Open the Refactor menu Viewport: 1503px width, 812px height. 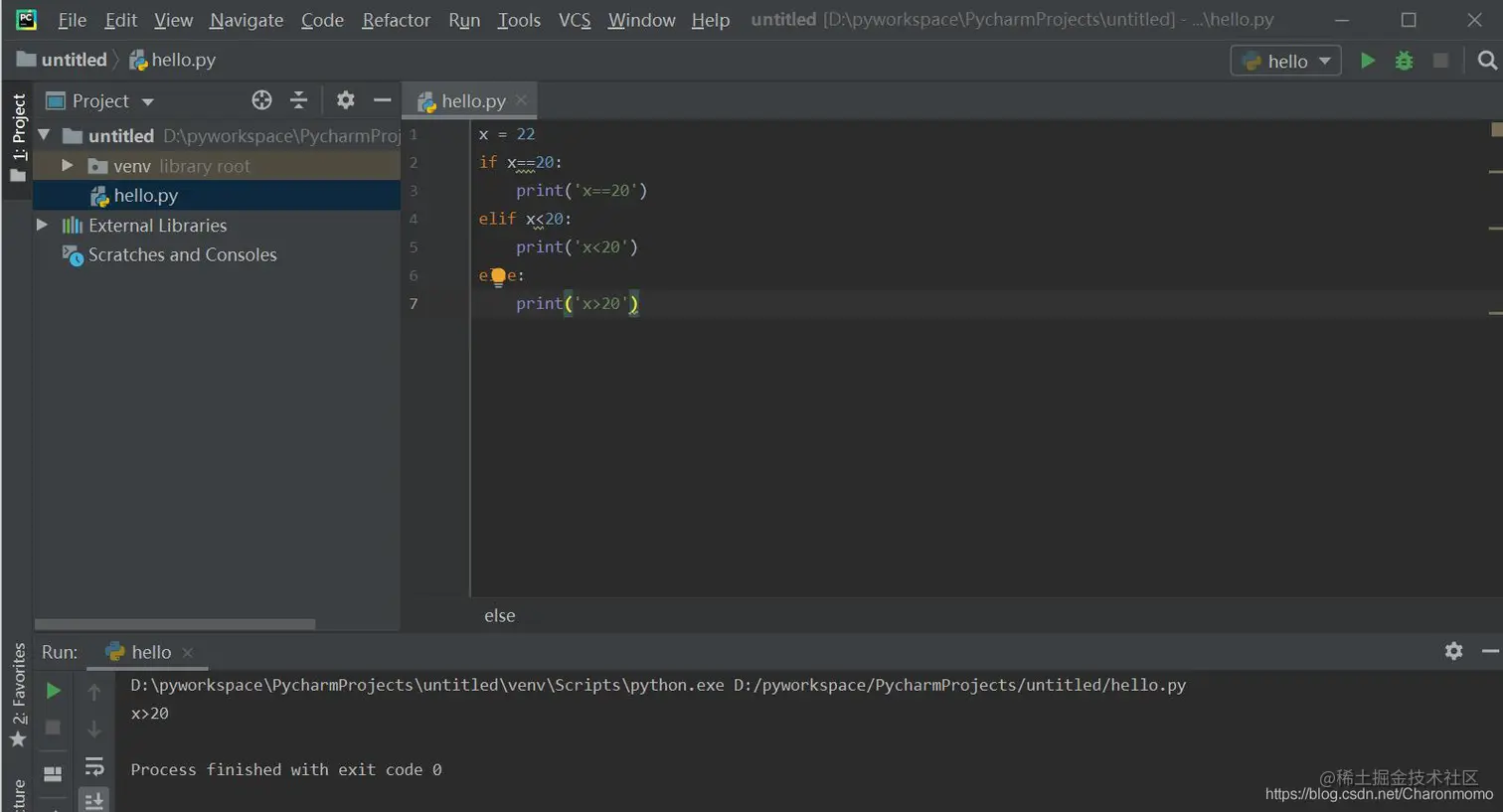[396, 20]
